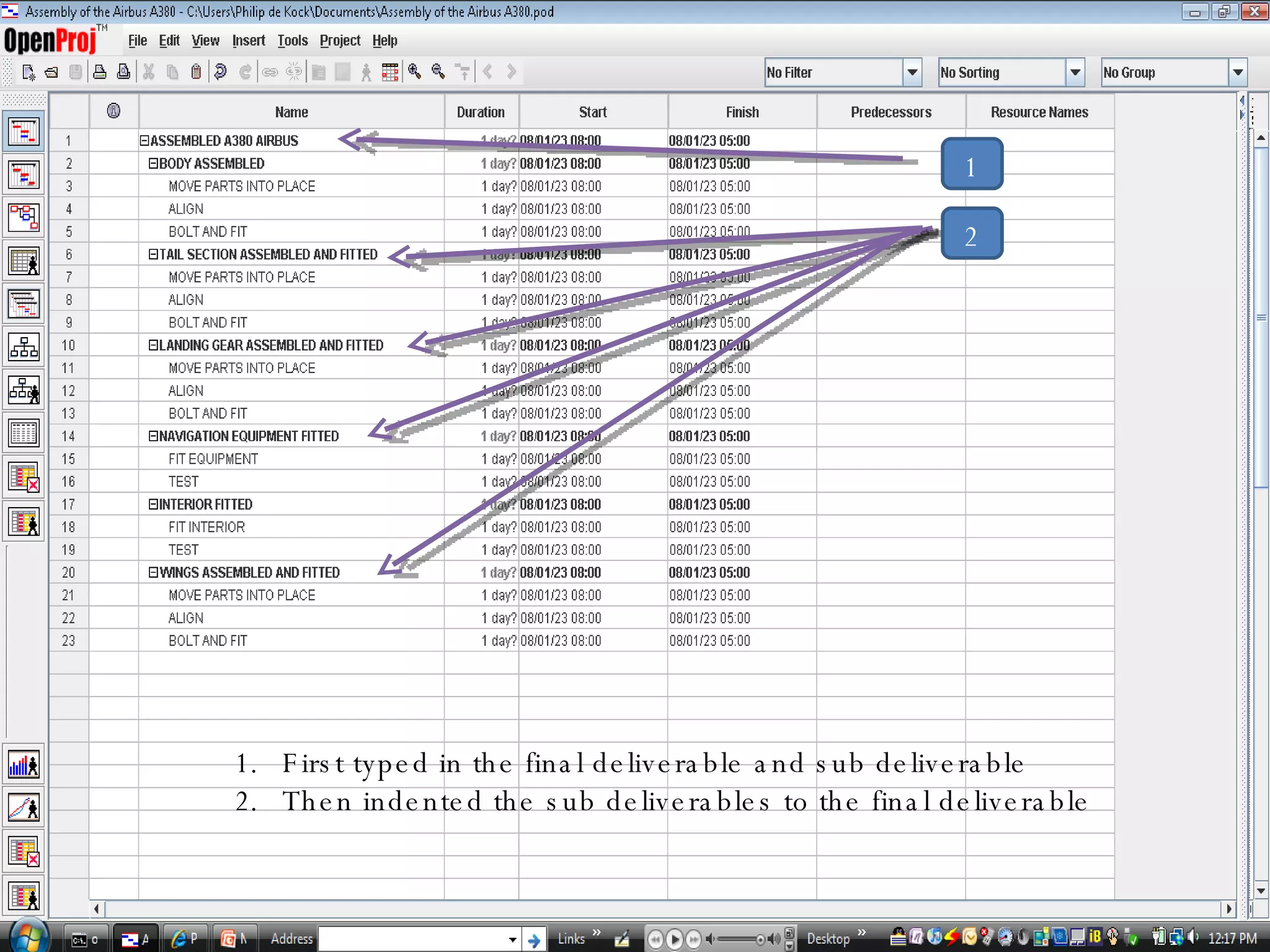Click the horizontal scrollbar right arrow
The height and width of the screenshot is (952, 1270).
(1228, 909)
